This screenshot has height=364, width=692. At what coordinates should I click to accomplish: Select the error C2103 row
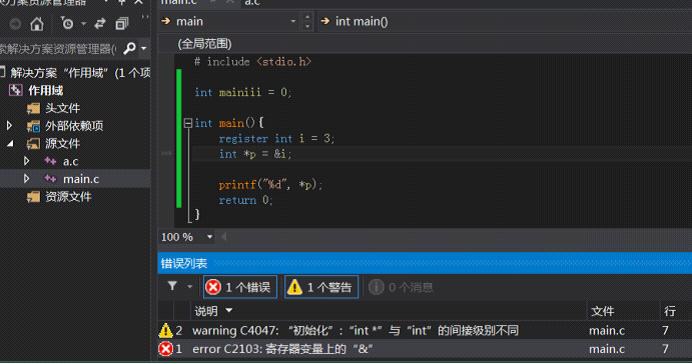425,349
